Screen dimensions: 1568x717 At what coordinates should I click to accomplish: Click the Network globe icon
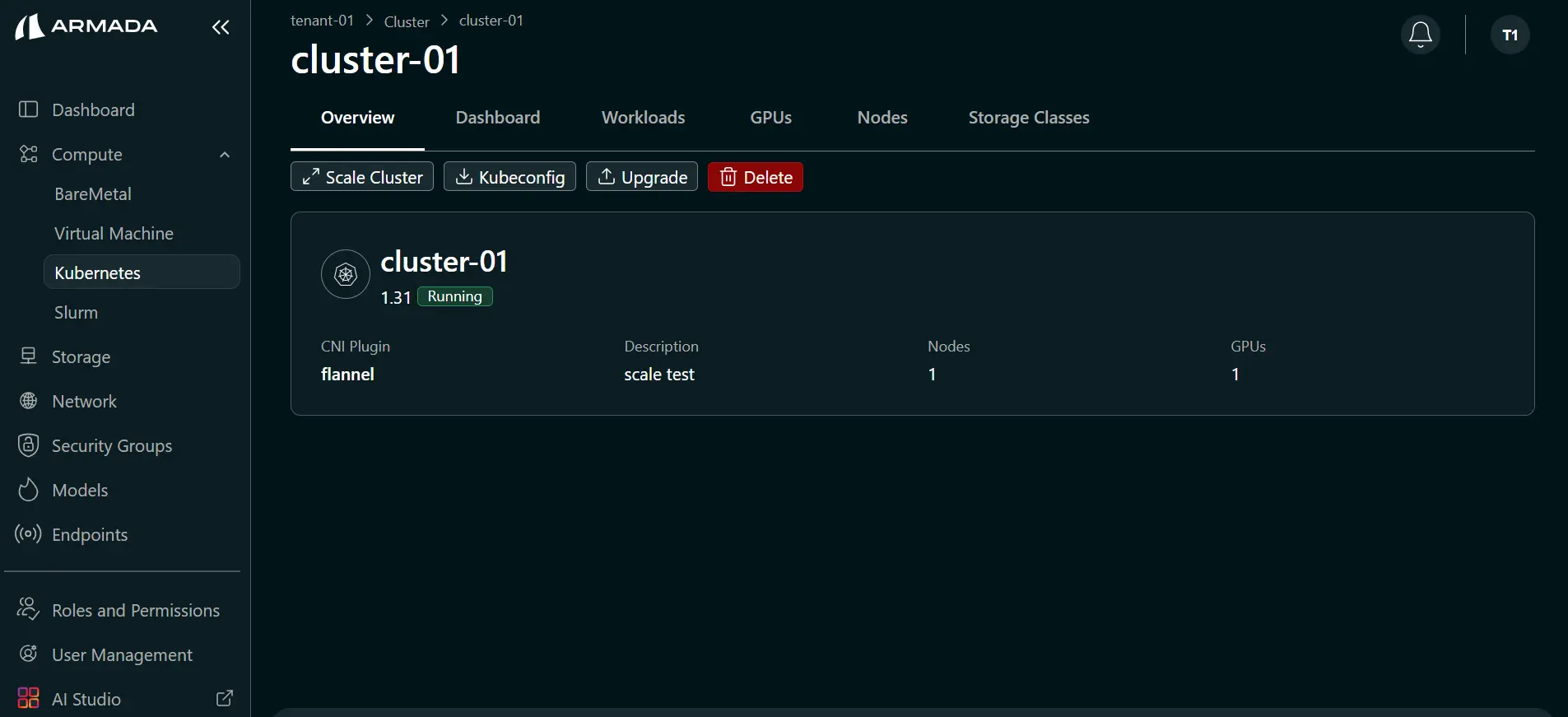pyautogui.click(x=29, y=401)
